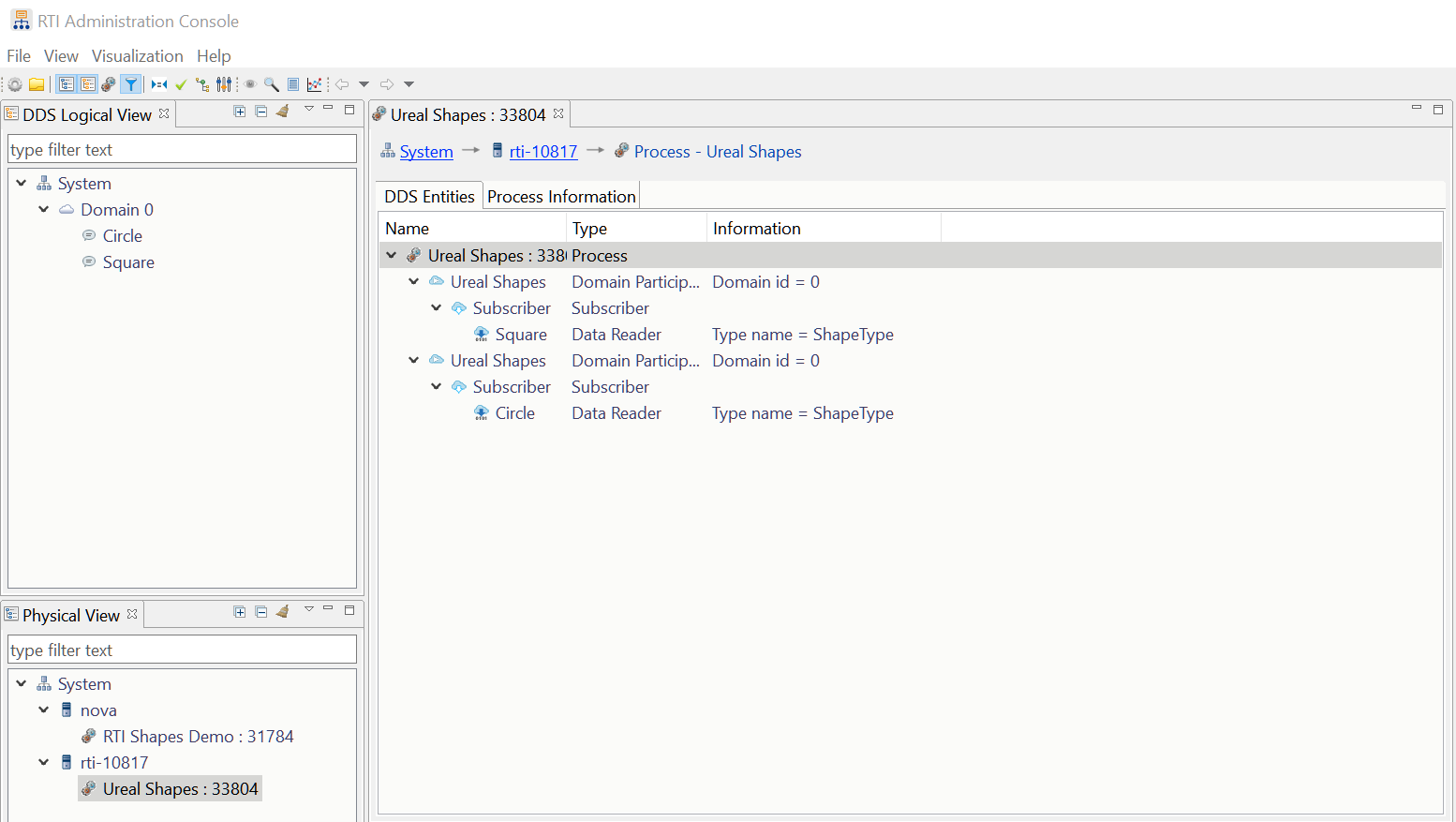
Task: Click the Type column header
Action: [636, 229]
